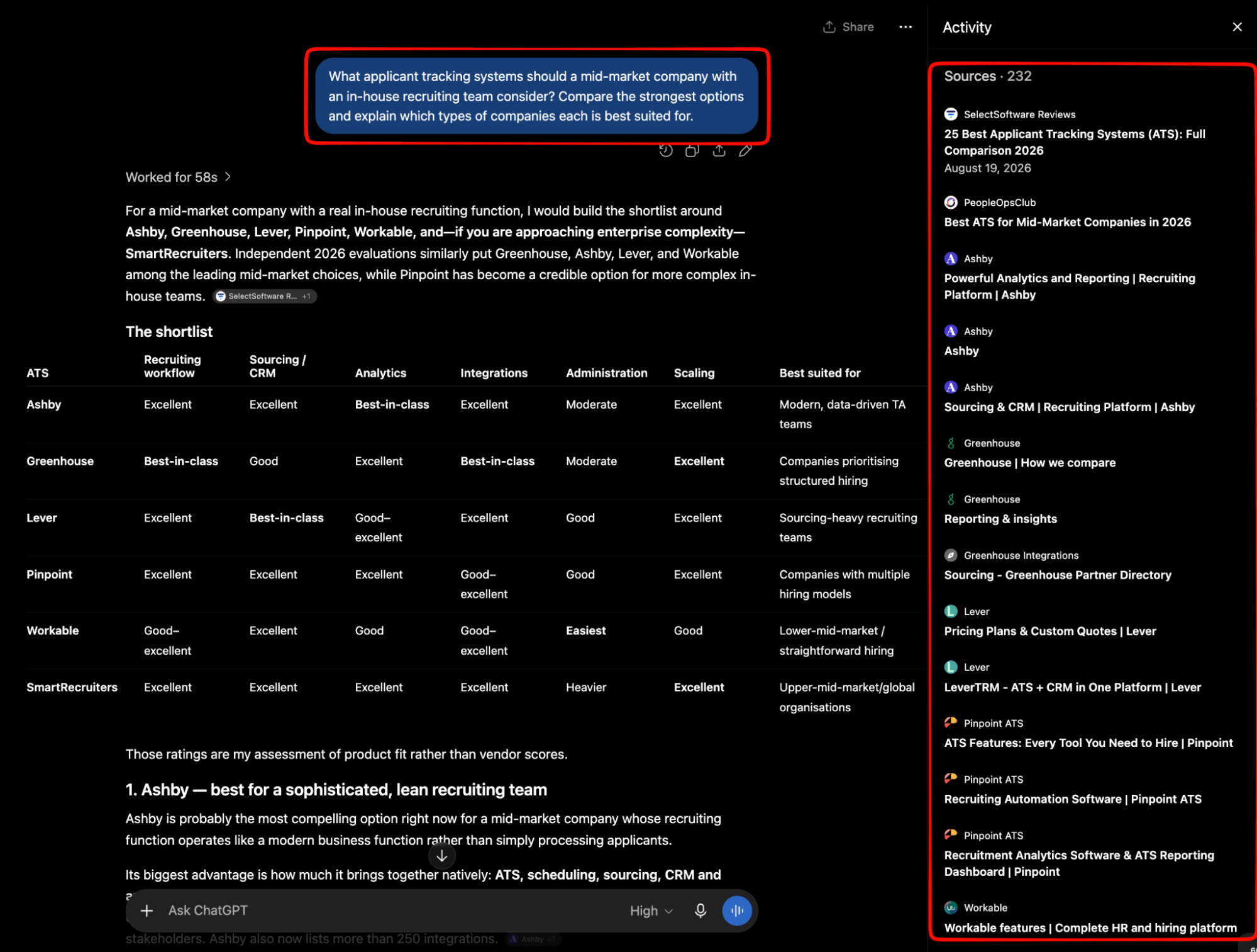Viewport: 1257px width, 952px height.
Task: Open the three-dots more options menu
Action: click(x=905, y=27)
